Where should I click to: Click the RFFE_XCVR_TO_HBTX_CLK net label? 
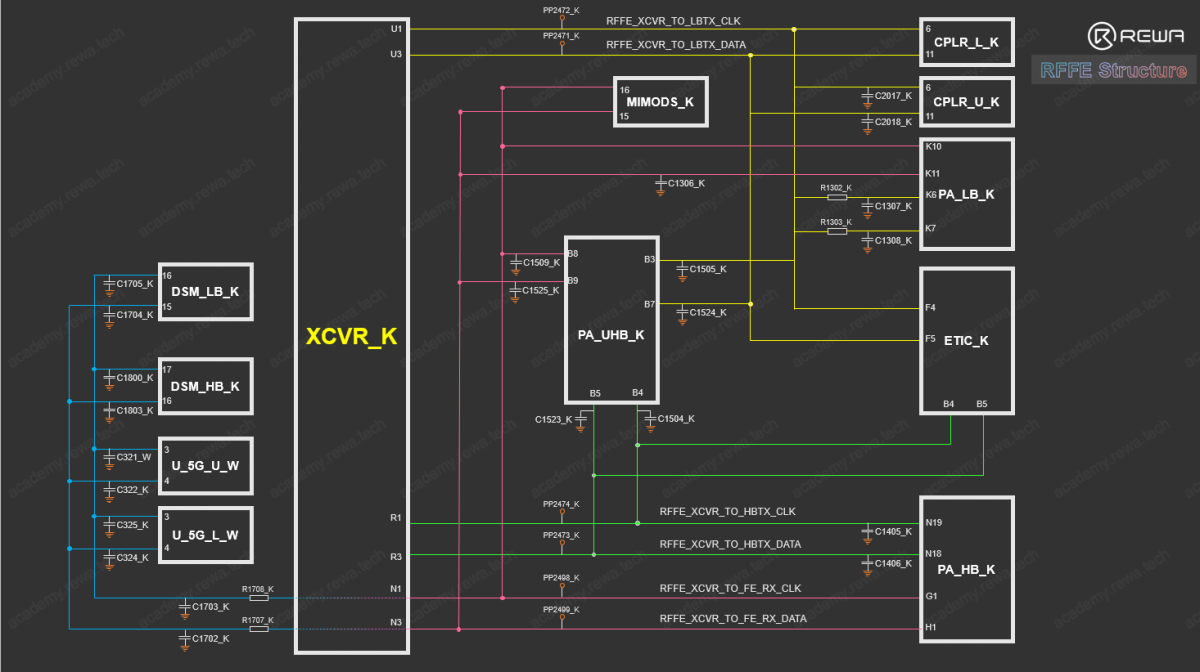[727, 511]
